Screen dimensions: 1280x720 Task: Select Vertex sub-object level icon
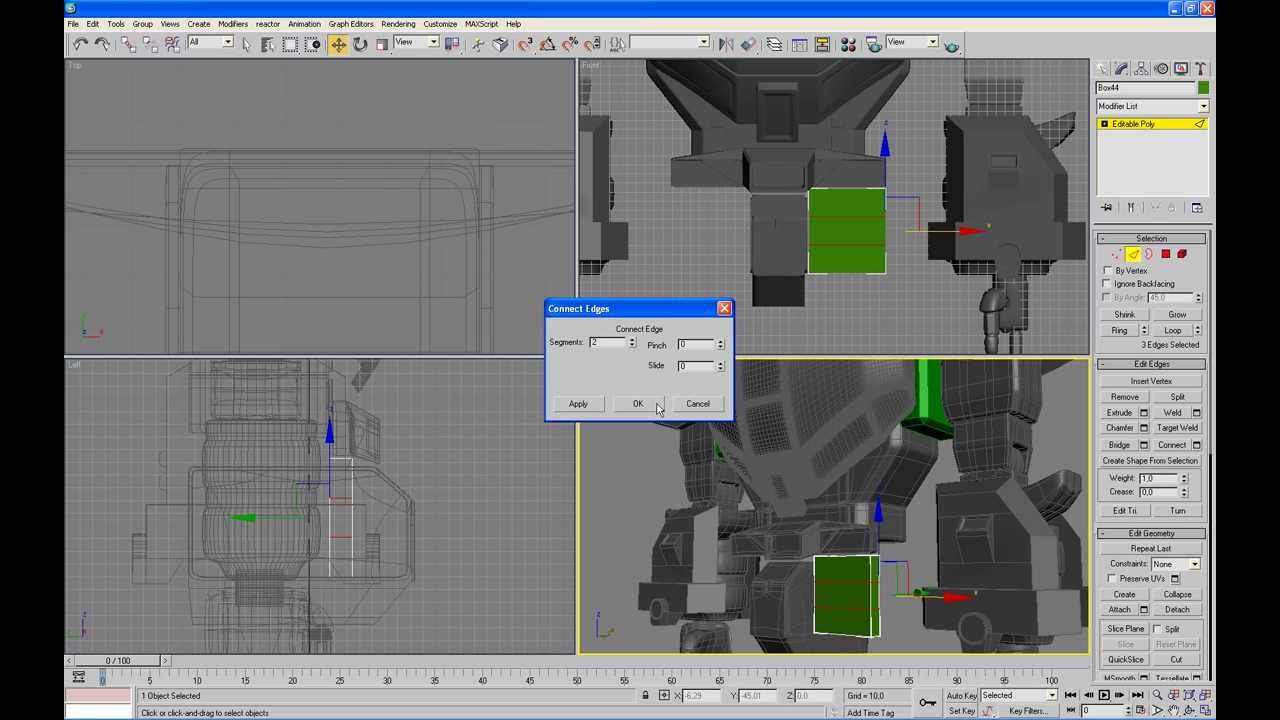point(1118,254)
